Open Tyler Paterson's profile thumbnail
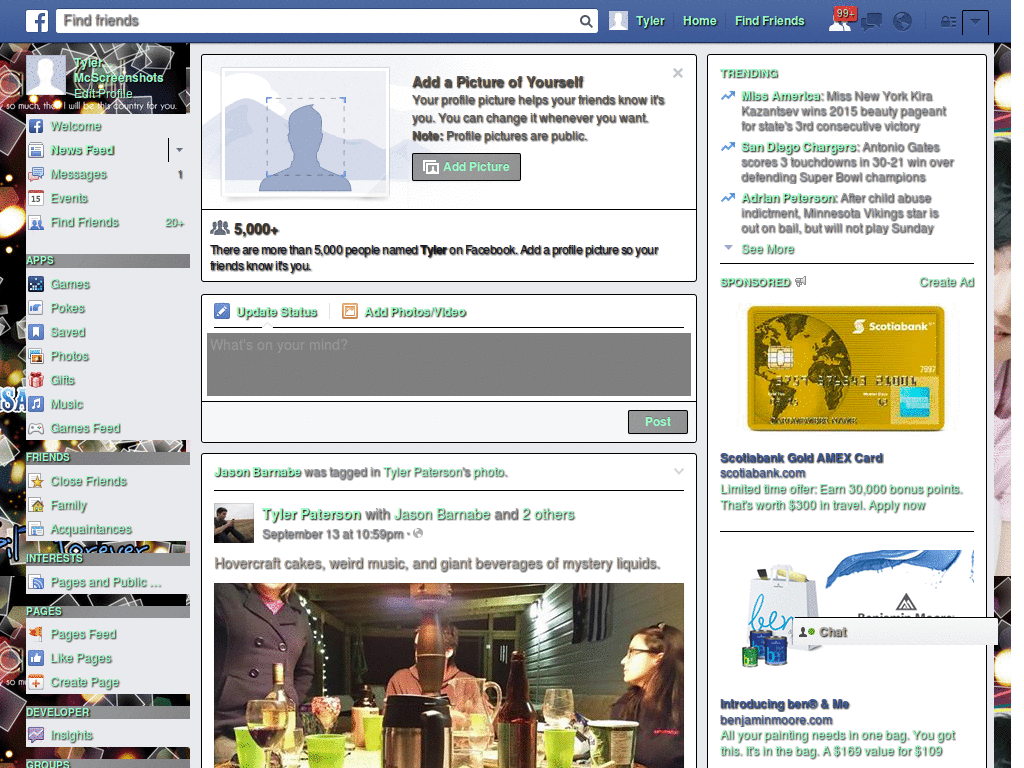 click(234, 523)
